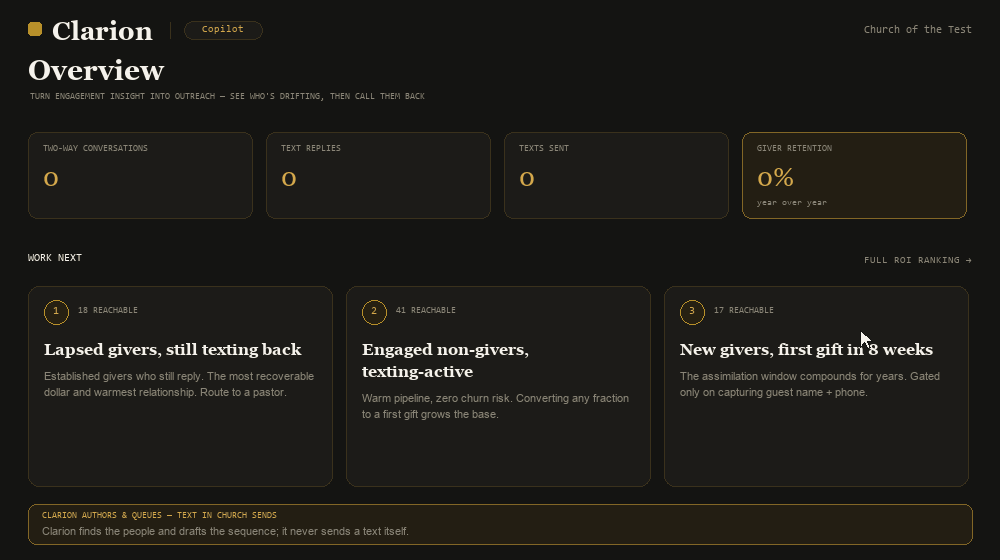This screenshot has height=560, width=1000.
Task: Click the 41 Reachable label
Action: (x=425, y=311)
